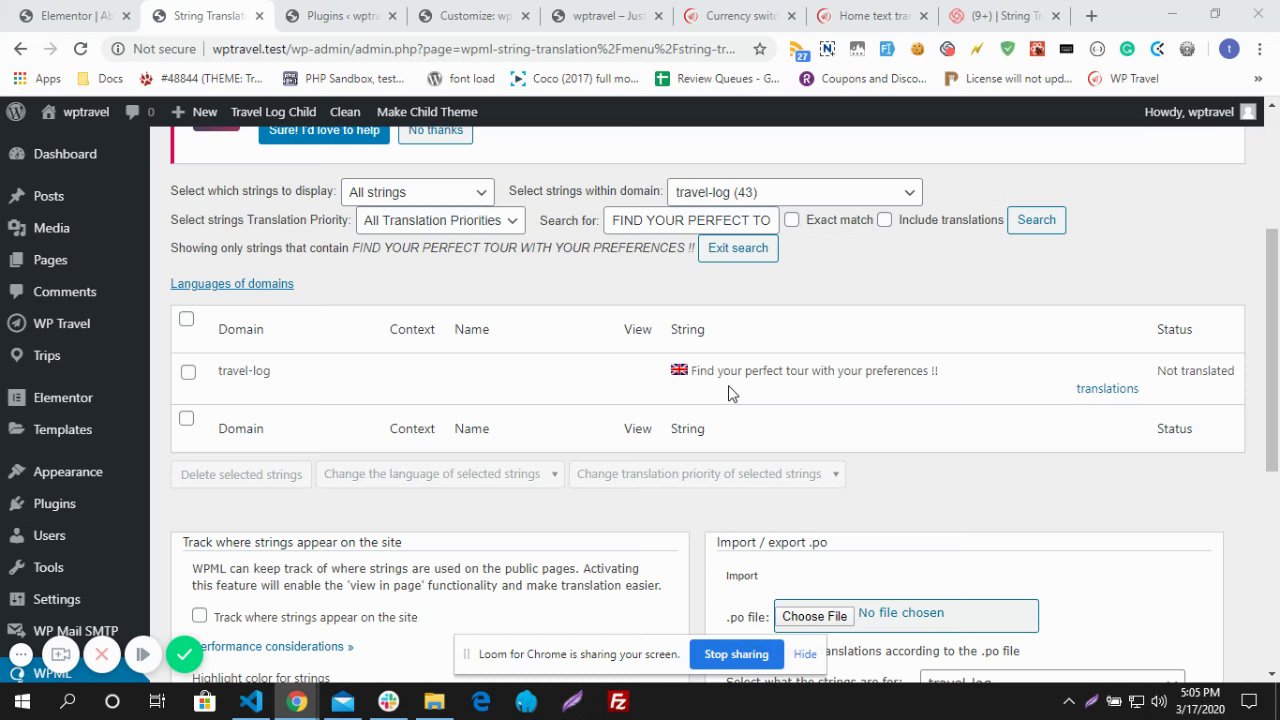Open the WP Travel bookmark
1280x720 pixels.
click(x=1123, y=79)
